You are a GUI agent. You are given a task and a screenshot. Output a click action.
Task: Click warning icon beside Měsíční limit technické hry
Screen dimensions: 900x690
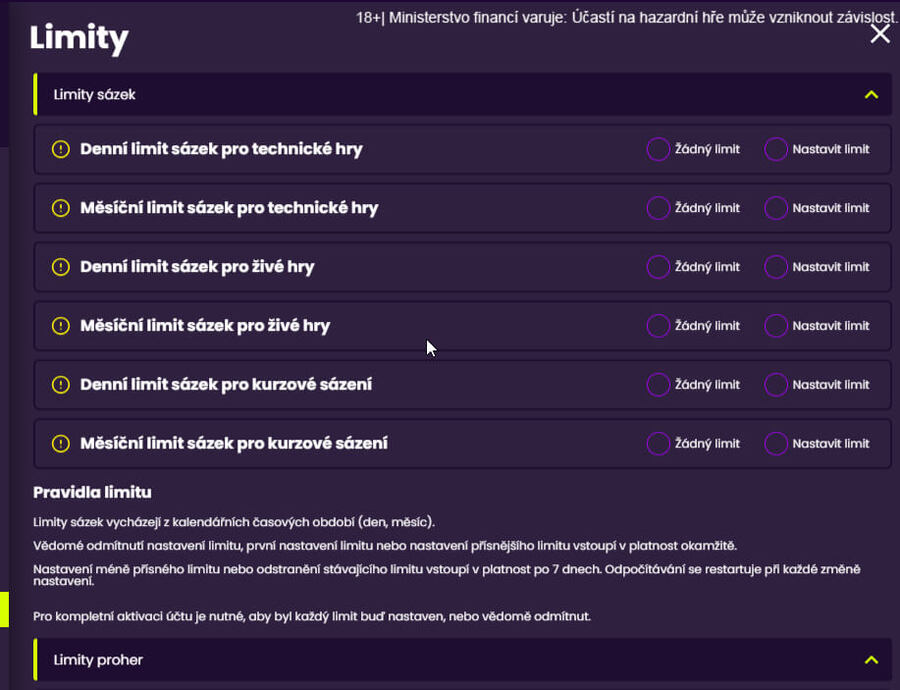[x=60, y=208]
